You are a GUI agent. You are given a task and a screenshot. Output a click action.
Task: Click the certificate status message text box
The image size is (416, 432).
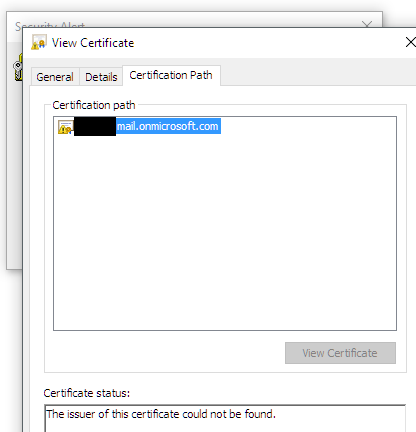pyautogui.click(x=225, y=418)
